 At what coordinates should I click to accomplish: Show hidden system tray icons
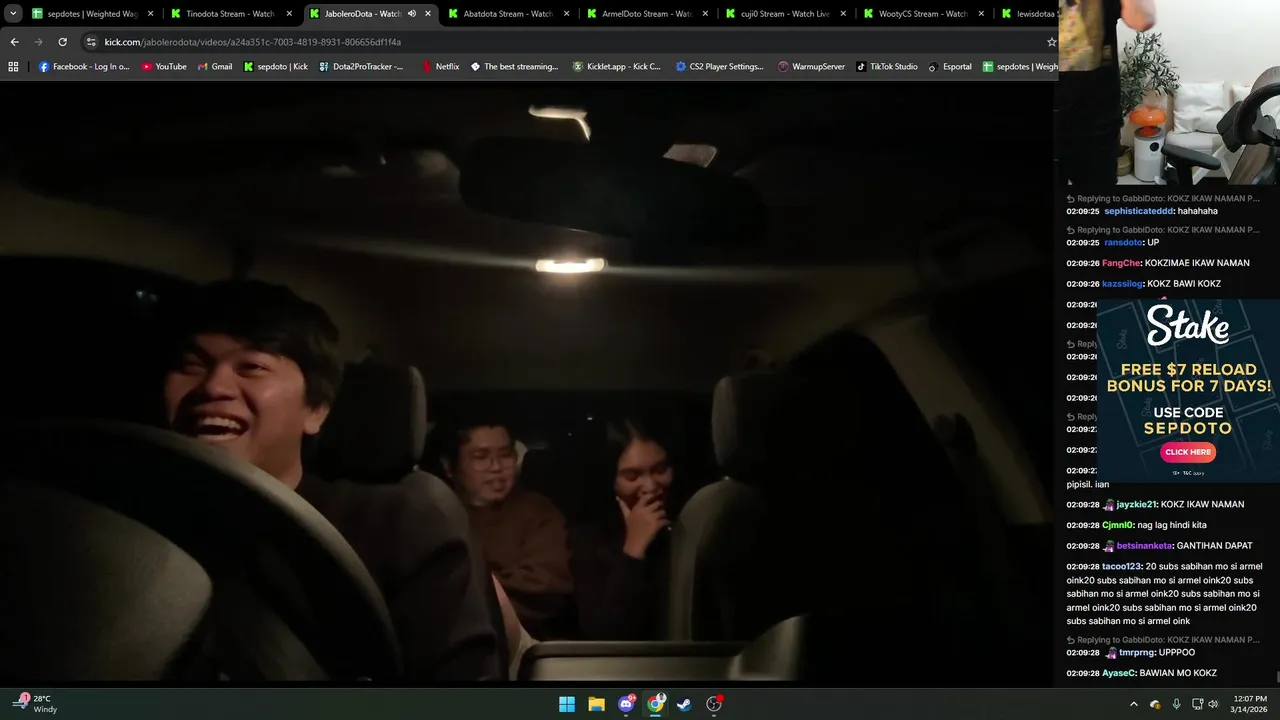[1133, 704]
